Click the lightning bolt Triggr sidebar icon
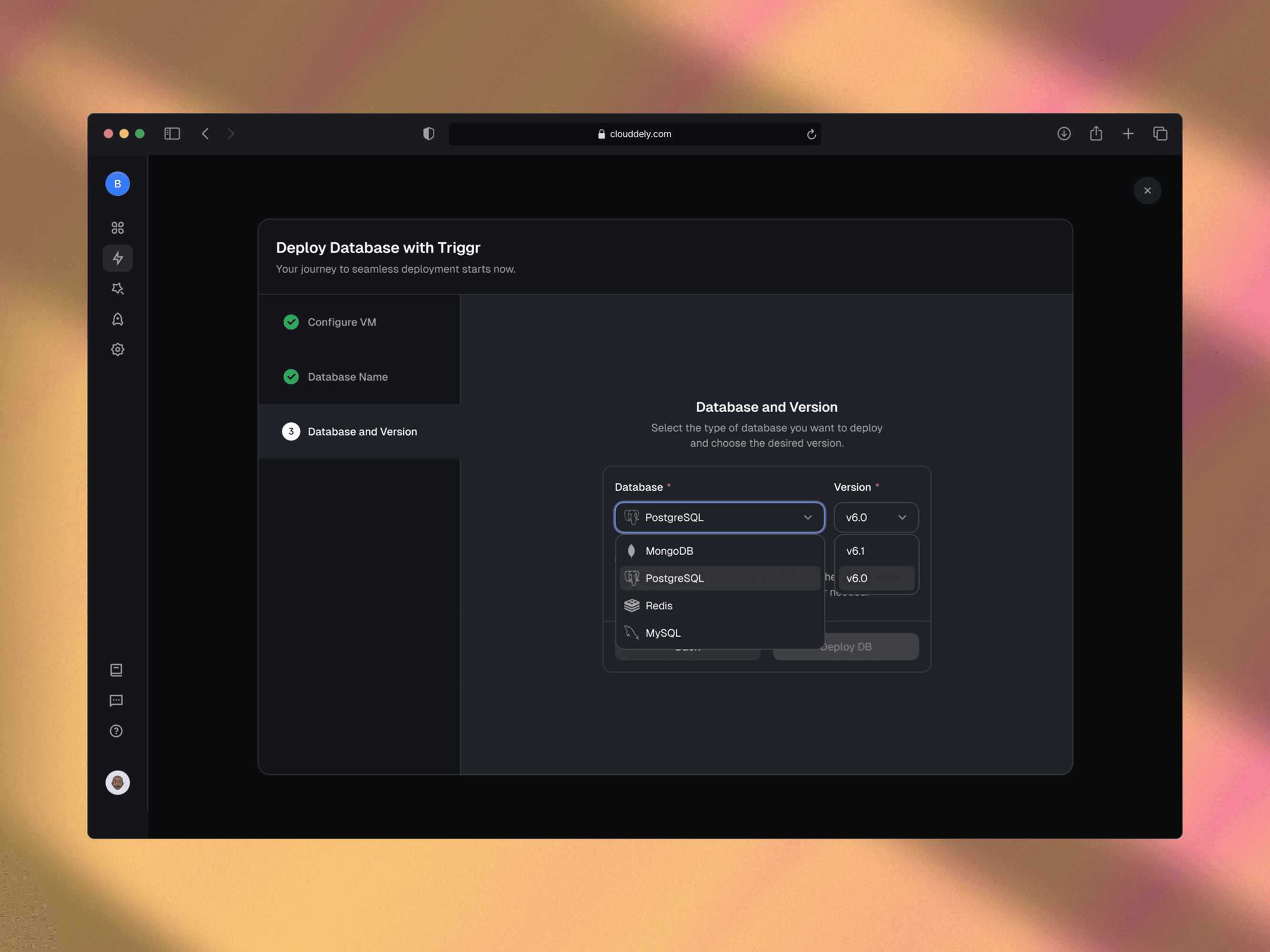This screenshot has height=952, width=1270. point(118,258)
